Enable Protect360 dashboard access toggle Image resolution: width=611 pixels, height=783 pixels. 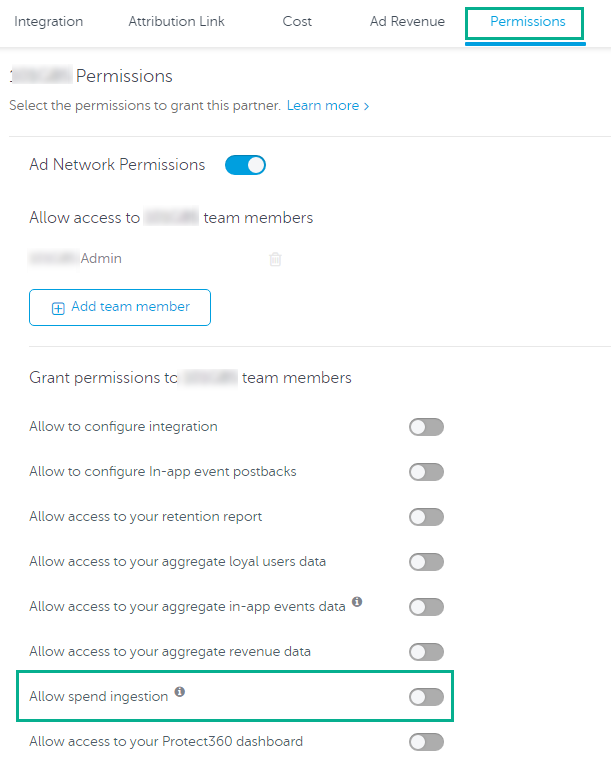click(426, 742)
